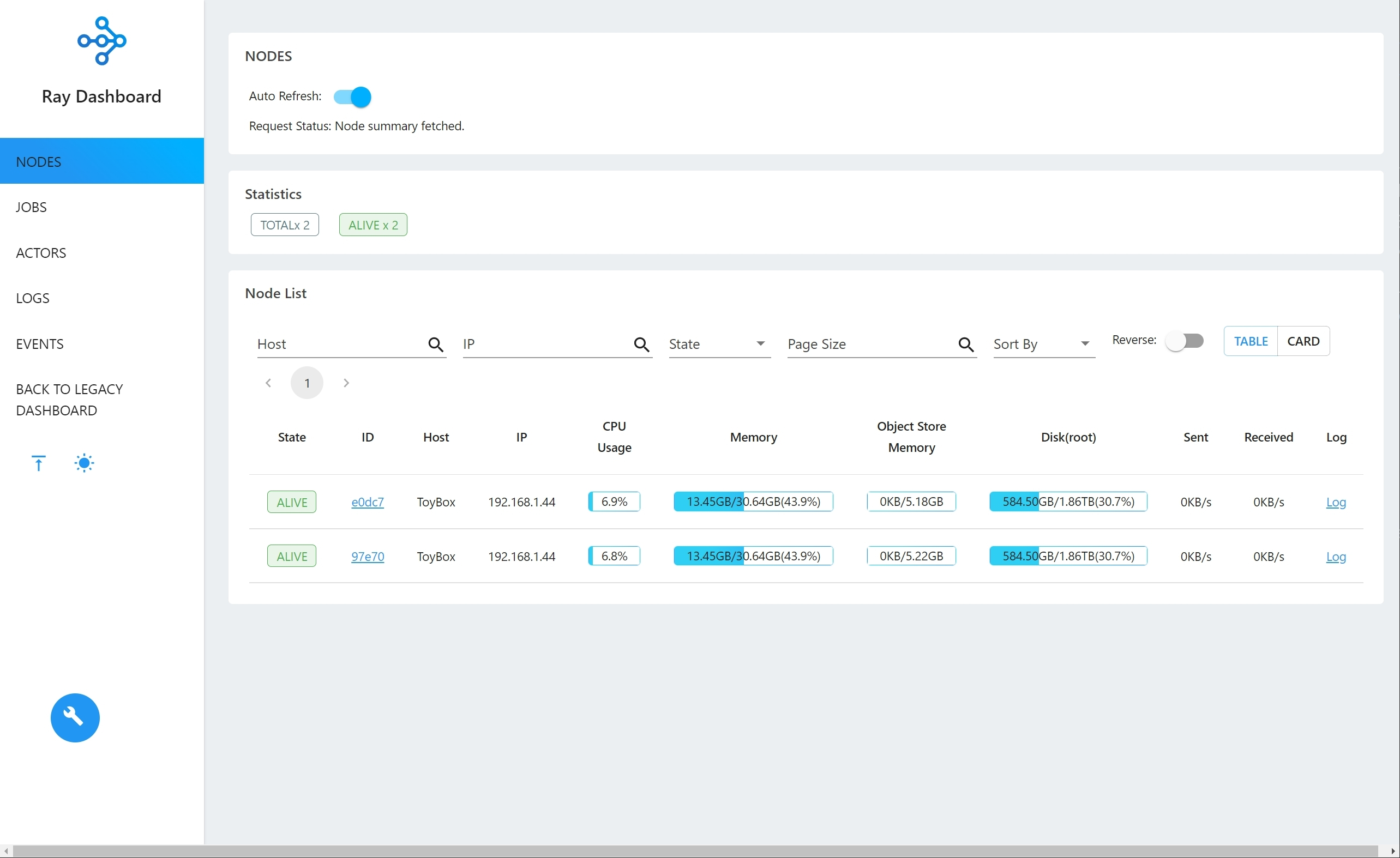Go to next page chevron
The image size is (1400, 858).
(346, 383)
